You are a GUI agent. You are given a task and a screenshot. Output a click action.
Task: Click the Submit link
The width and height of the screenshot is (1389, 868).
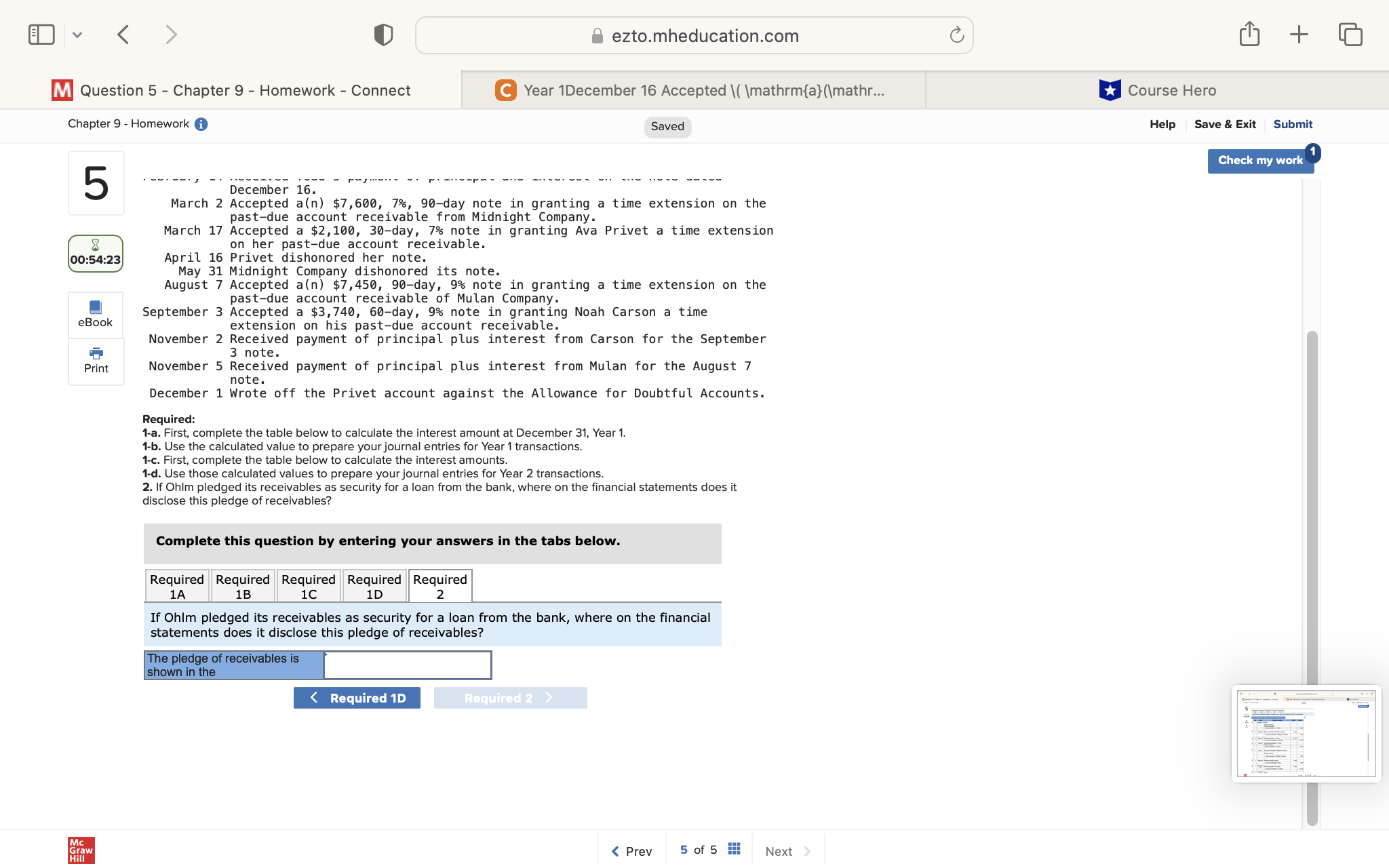1293,124
